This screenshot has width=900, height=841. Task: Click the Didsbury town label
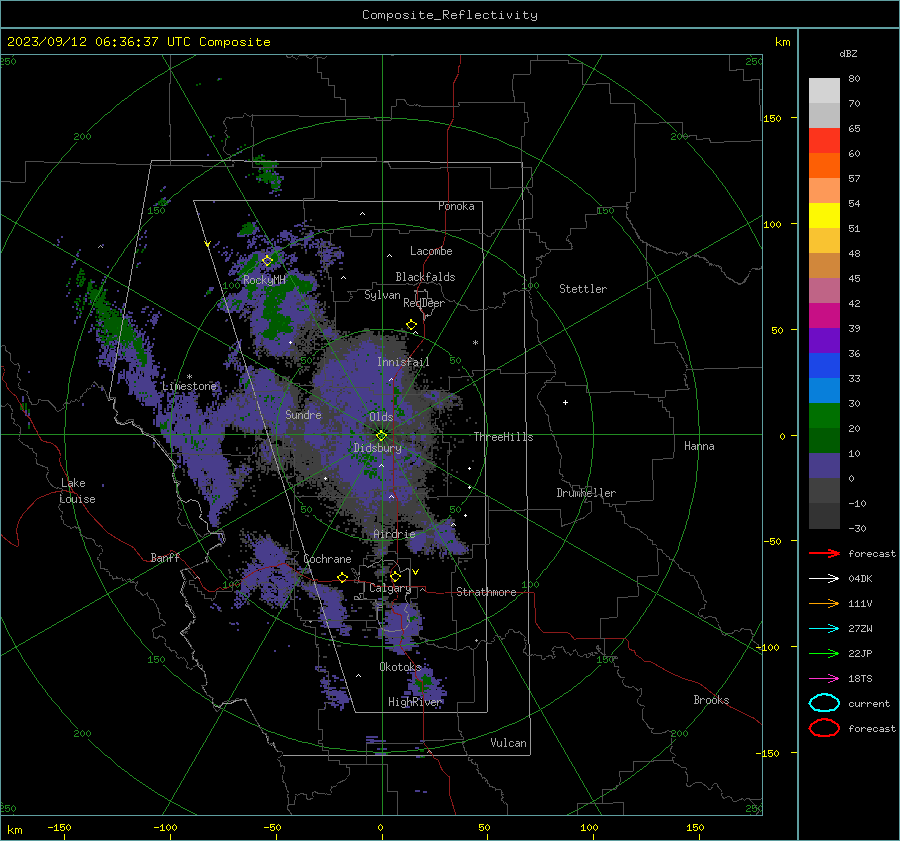click(x=378, y=448)
